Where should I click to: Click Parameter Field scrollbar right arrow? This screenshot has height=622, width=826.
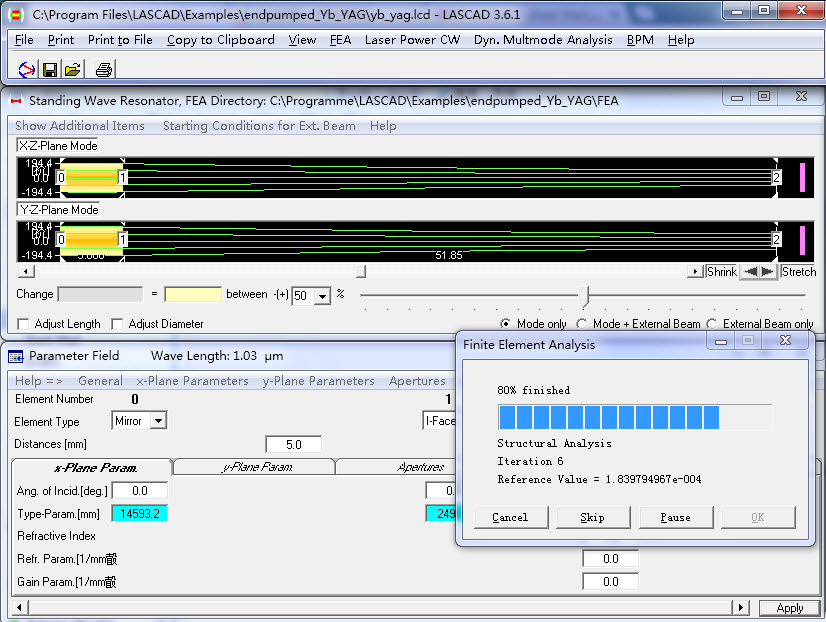click(x=741, y=608)
